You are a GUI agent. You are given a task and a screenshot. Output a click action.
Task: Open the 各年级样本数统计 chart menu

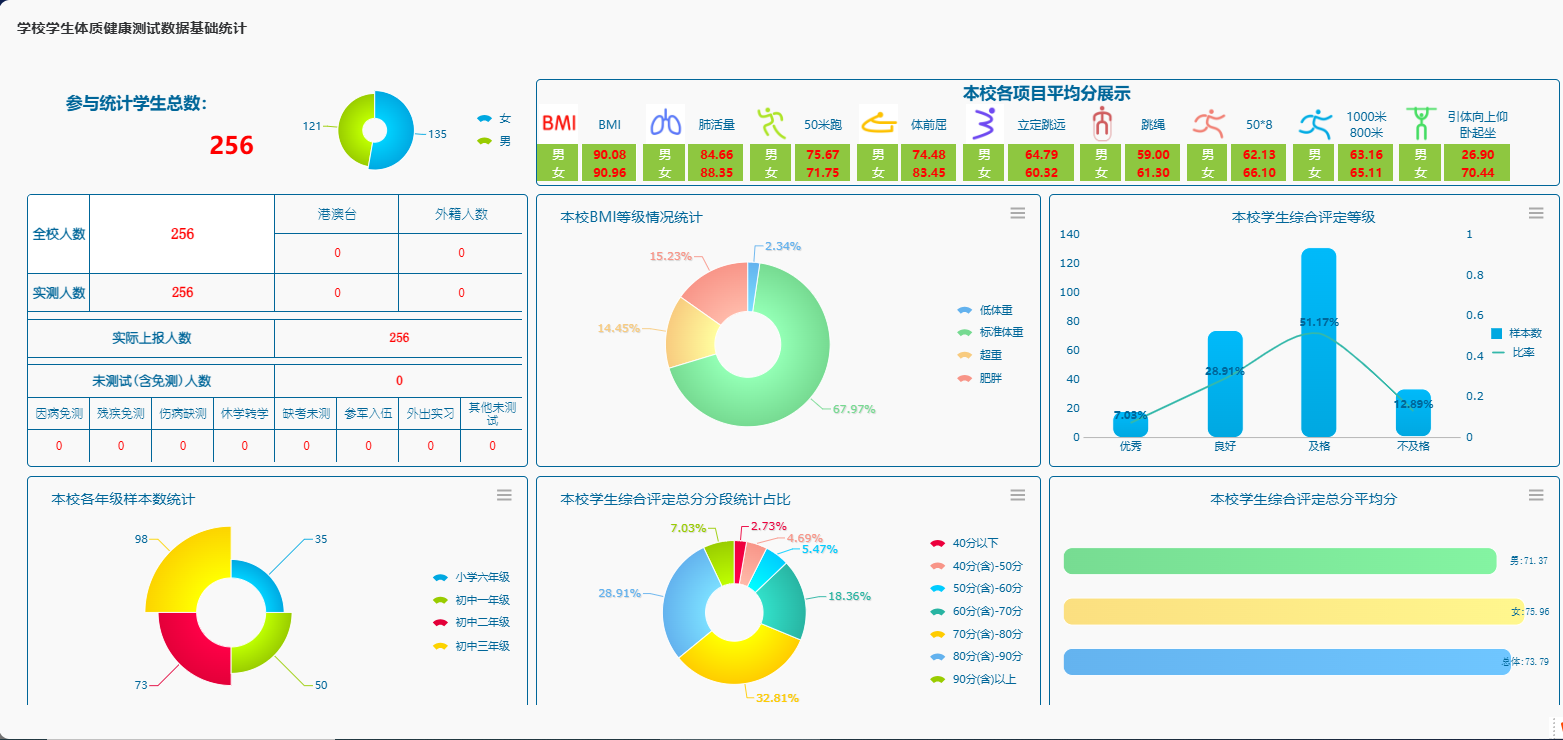[x=504, y=495]
